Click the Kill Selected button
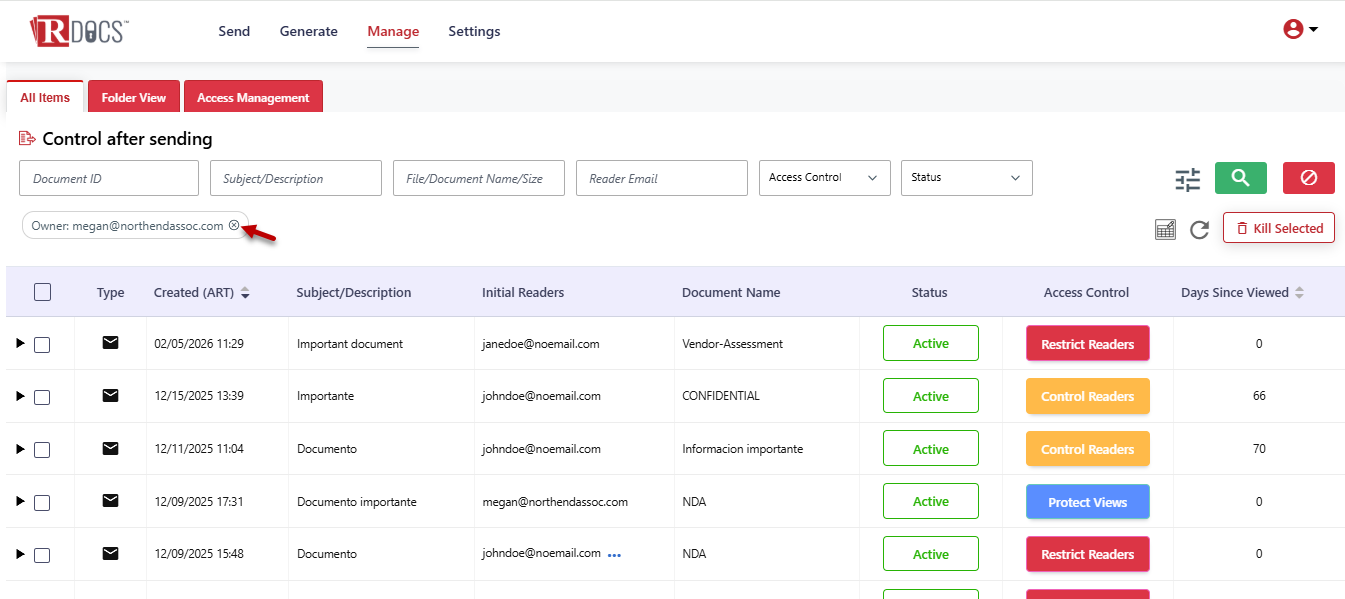1345x599 pixels. (x=1278, y=228)
